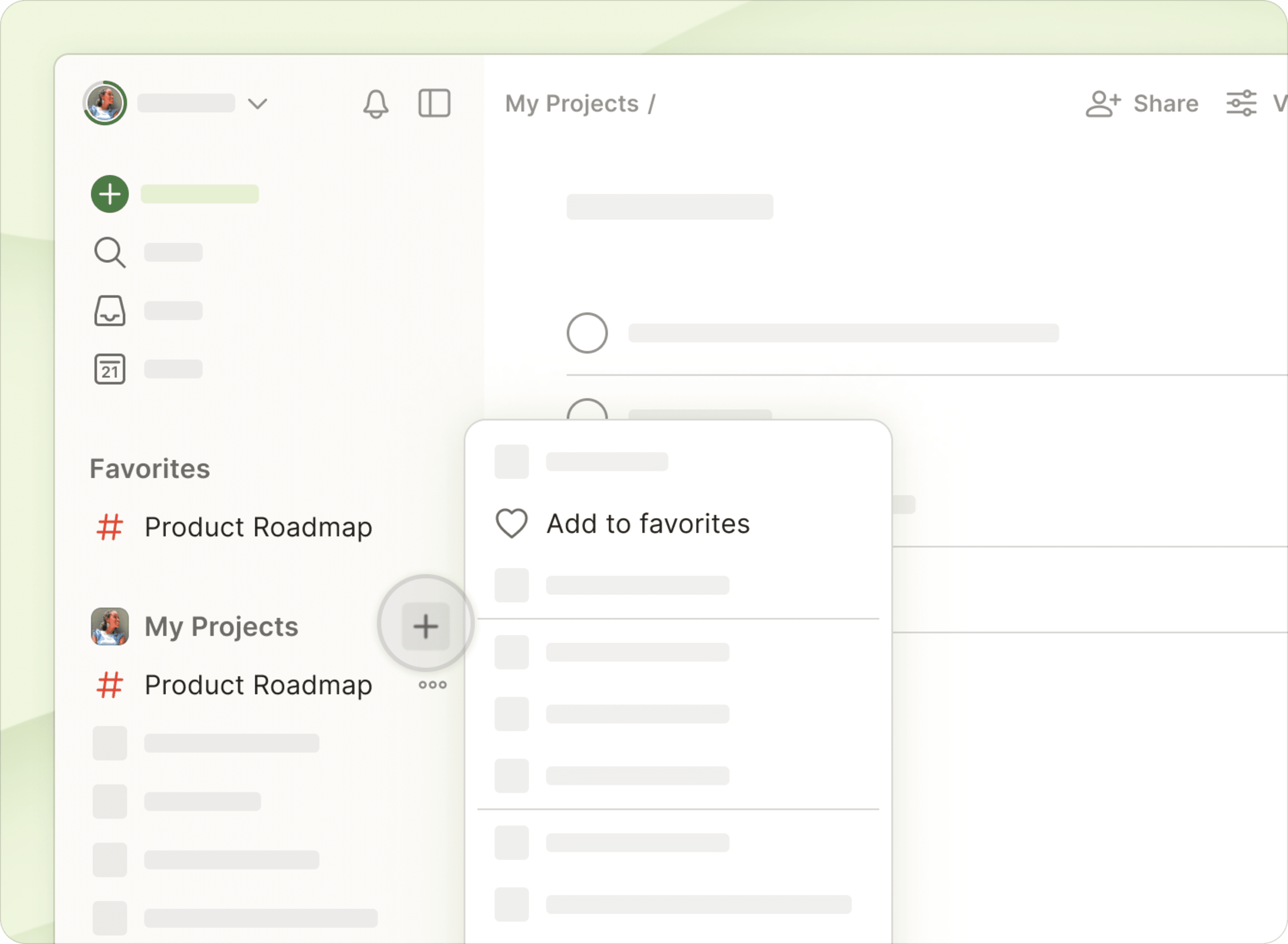The height and width of the screenshot is (944, 1288).
Task: Click the My Projects breadcrumb link
Action: click(x=572, y=104)
